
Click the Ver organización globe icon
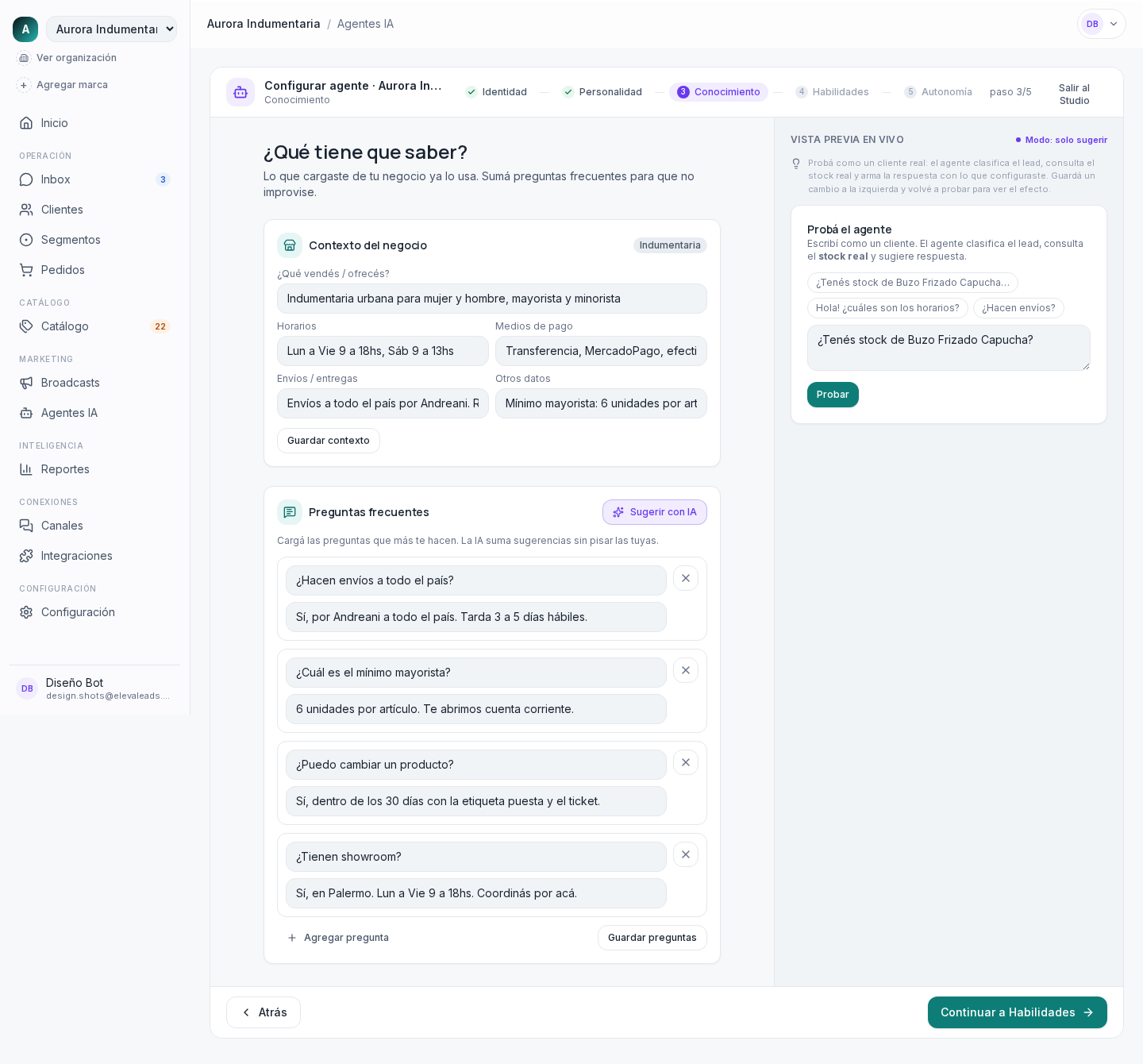(x=24, y=58)
